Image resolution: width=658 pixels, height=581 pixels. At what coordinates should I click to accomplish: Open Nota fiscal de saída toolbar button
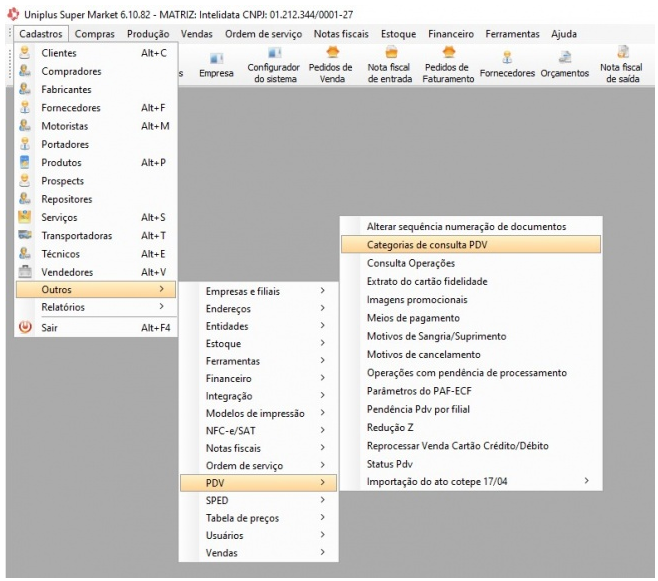[628, 53]
